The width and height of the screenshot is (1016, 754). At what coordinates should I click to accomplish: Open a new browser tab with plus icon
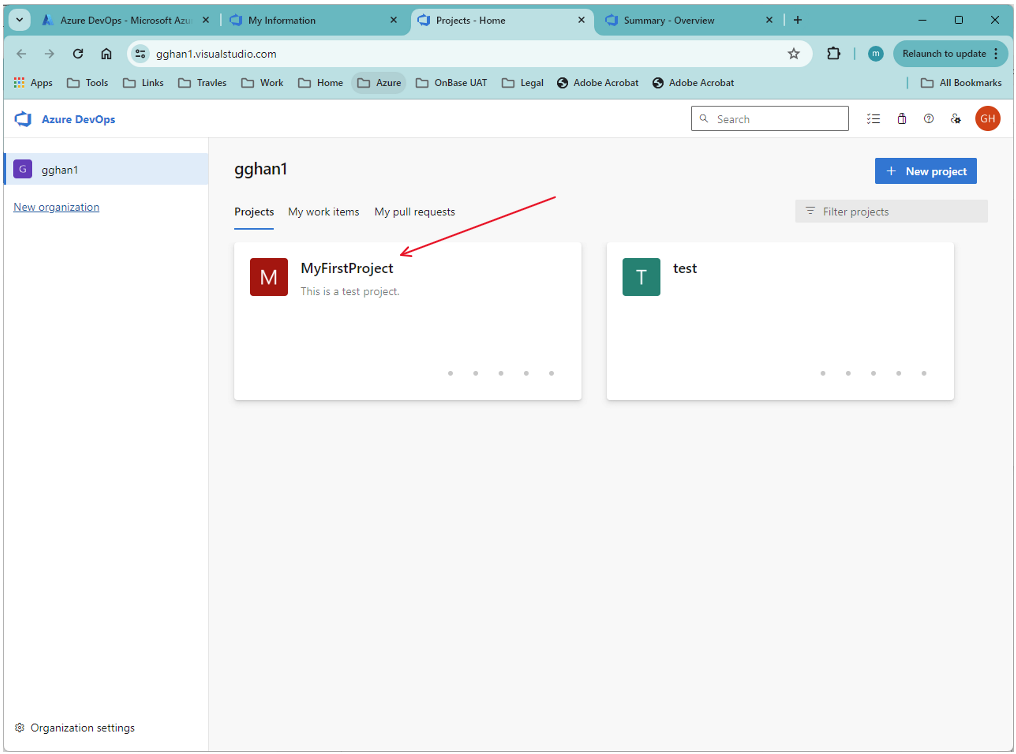pos(798,20)
